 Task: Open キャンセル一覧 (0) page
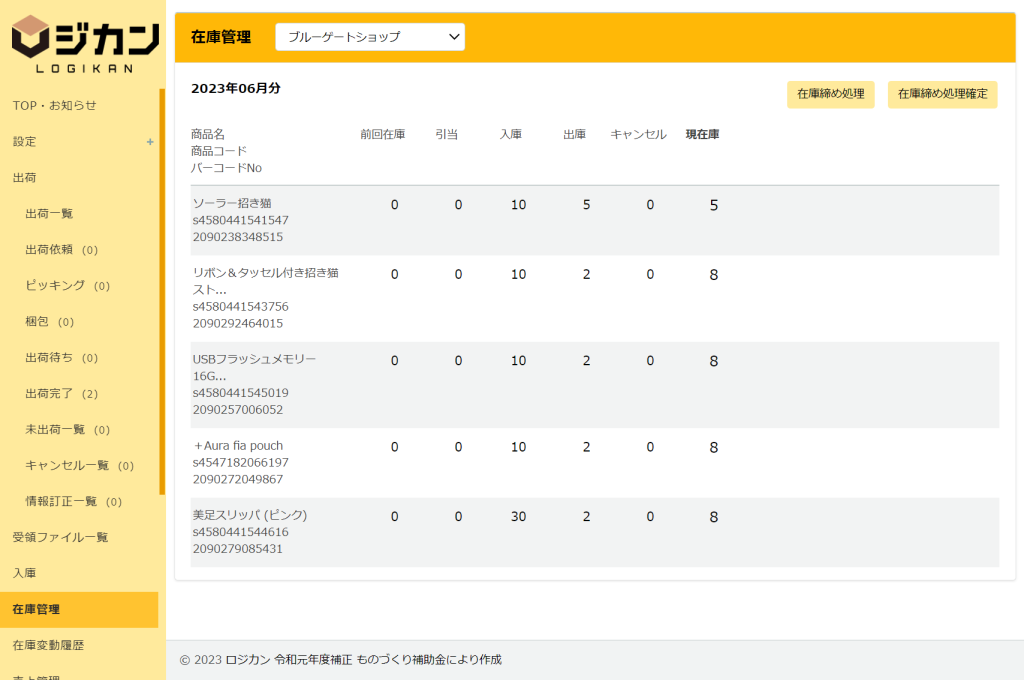[79, 466]
